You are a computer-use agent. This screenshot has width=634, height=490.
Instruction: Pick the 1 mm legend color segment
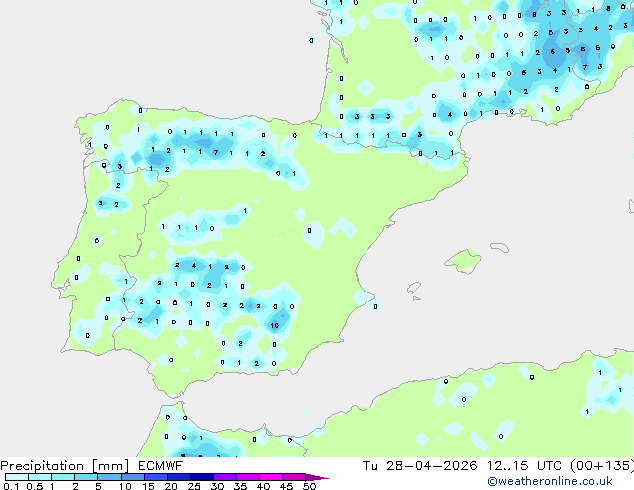click(x=63, y=477)
